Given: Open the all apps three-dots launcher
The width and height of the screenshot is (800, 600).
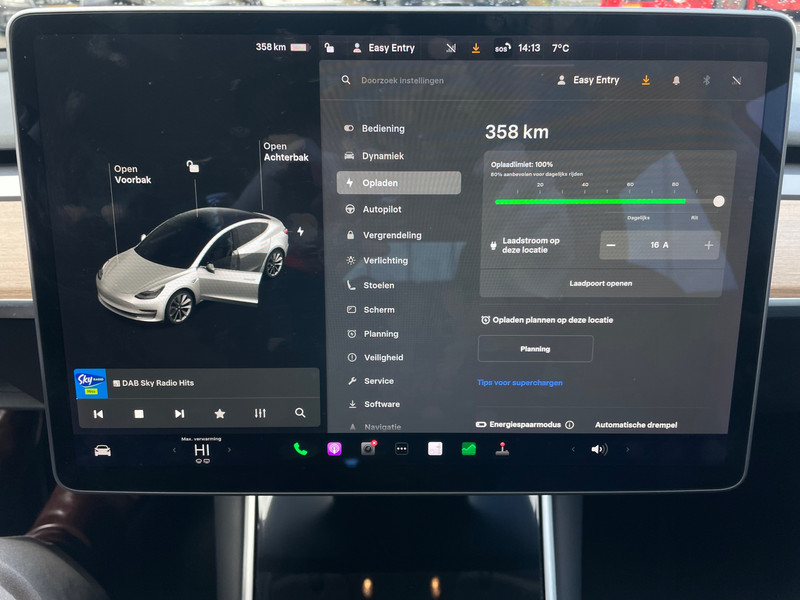Looking at the screenshot, I should tap(401, 449).
